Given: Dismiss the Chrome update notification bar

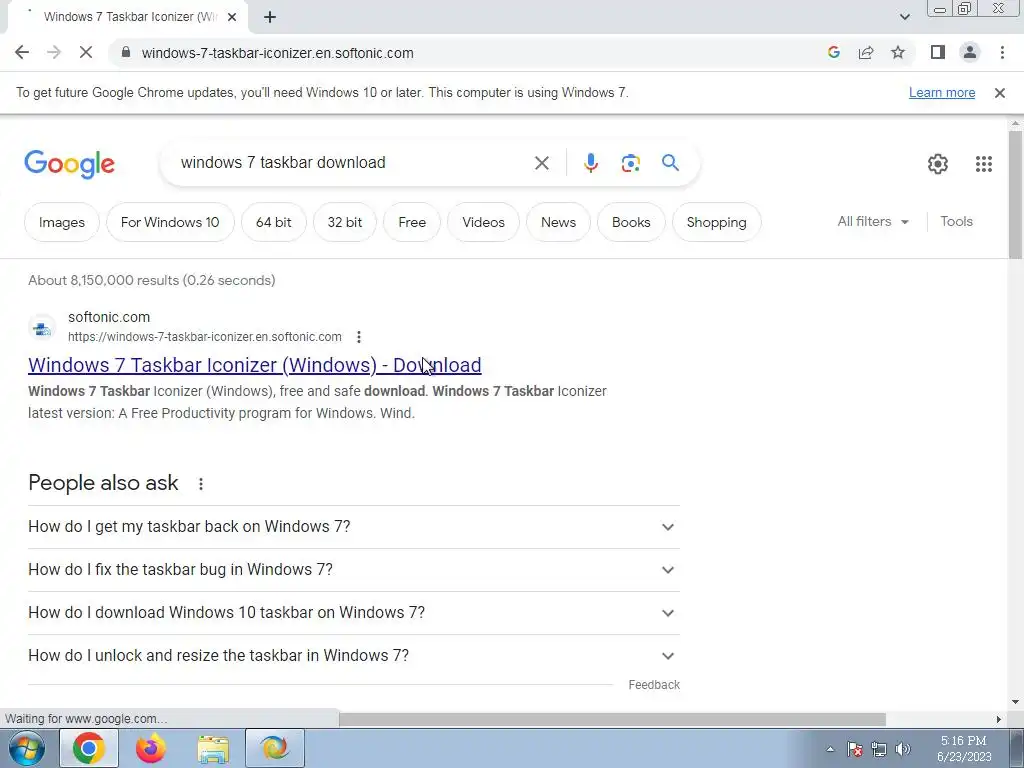Looking at the screenshot, I should coord(1000,93).
